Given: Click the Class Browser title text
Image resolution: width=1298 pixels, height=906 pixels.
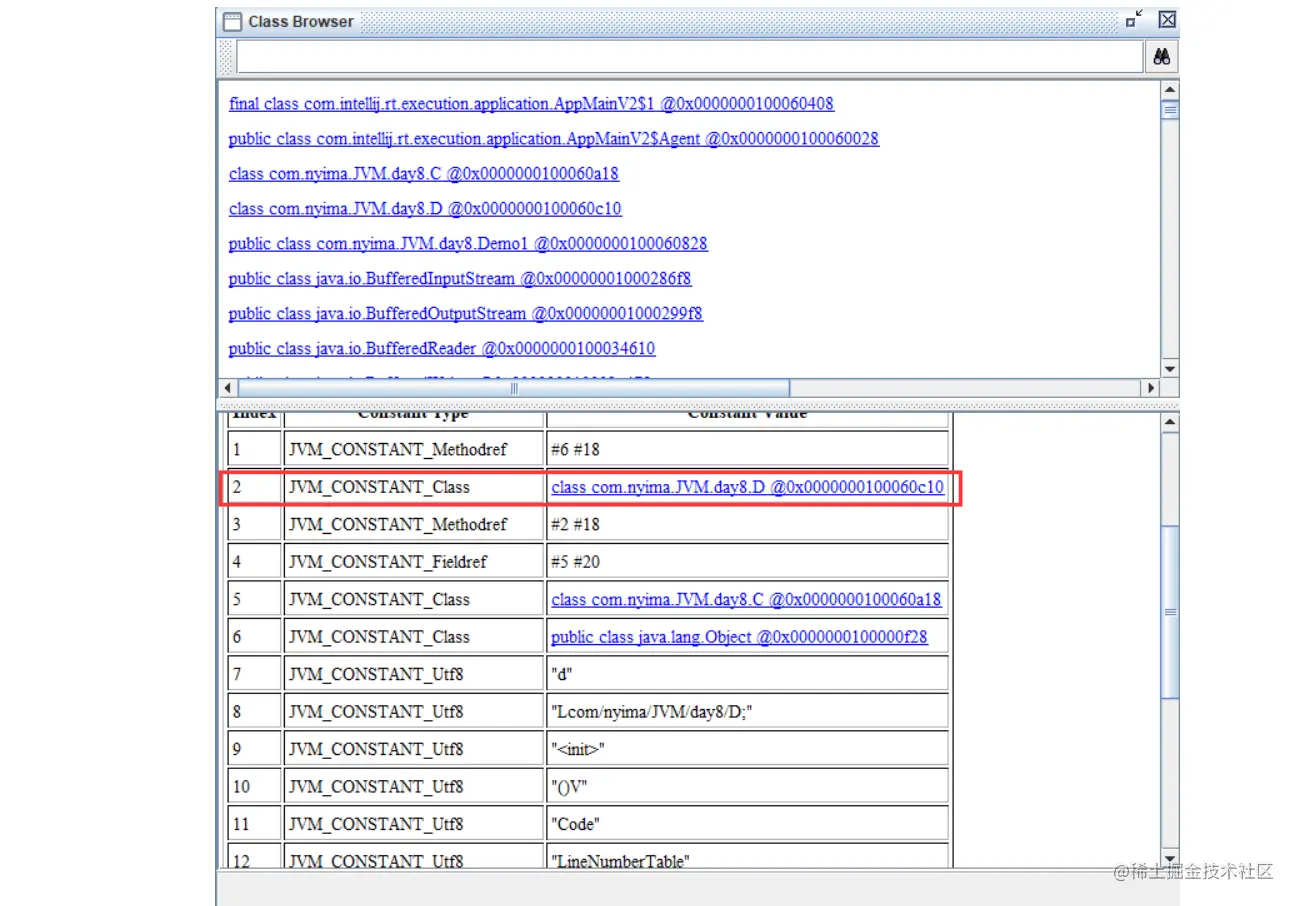Looking at the screenshot, I should tap(301, 21).
